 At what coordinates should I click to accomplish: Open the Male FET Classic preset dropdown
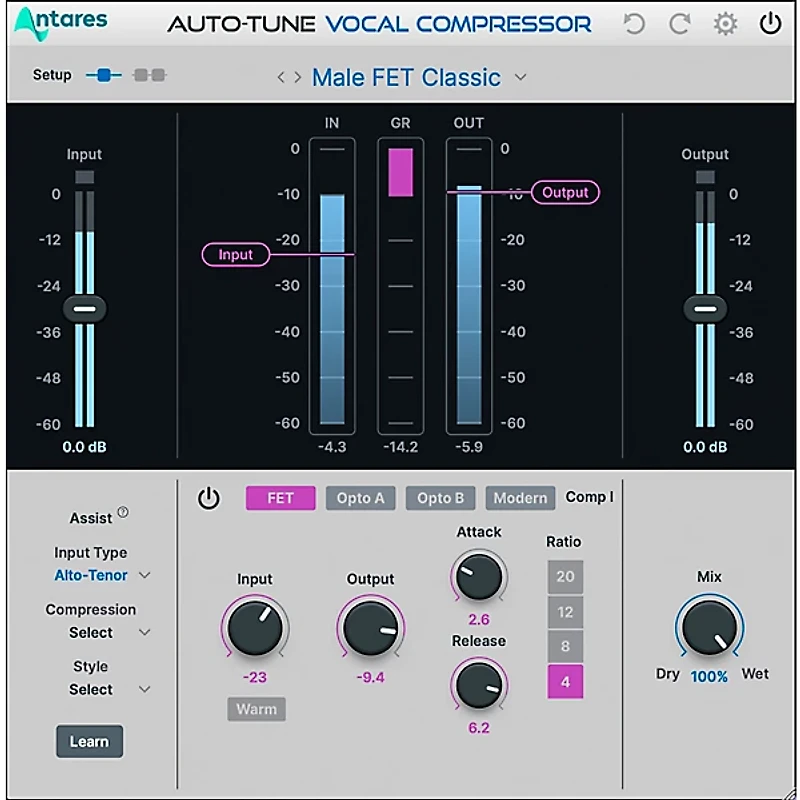520,78
